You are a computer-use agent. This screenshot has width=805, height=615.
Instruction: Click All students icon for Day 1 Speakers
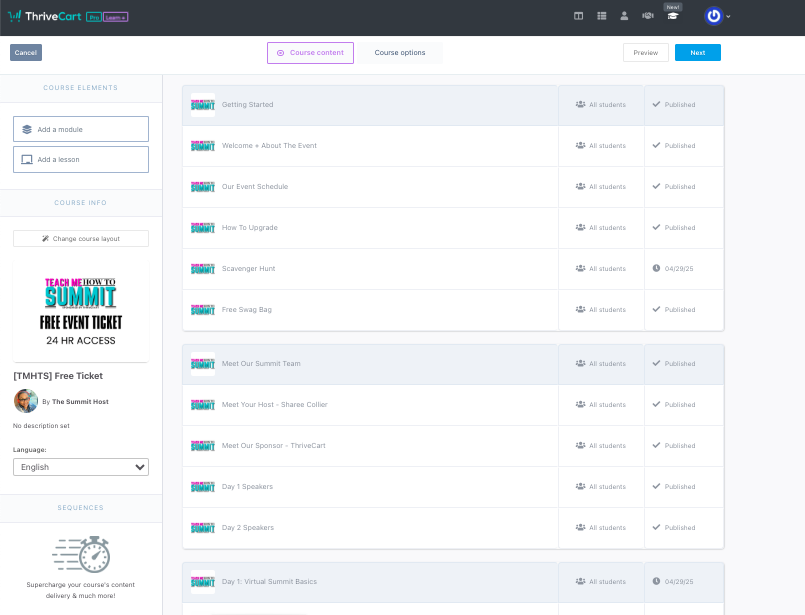pos(580,486)
